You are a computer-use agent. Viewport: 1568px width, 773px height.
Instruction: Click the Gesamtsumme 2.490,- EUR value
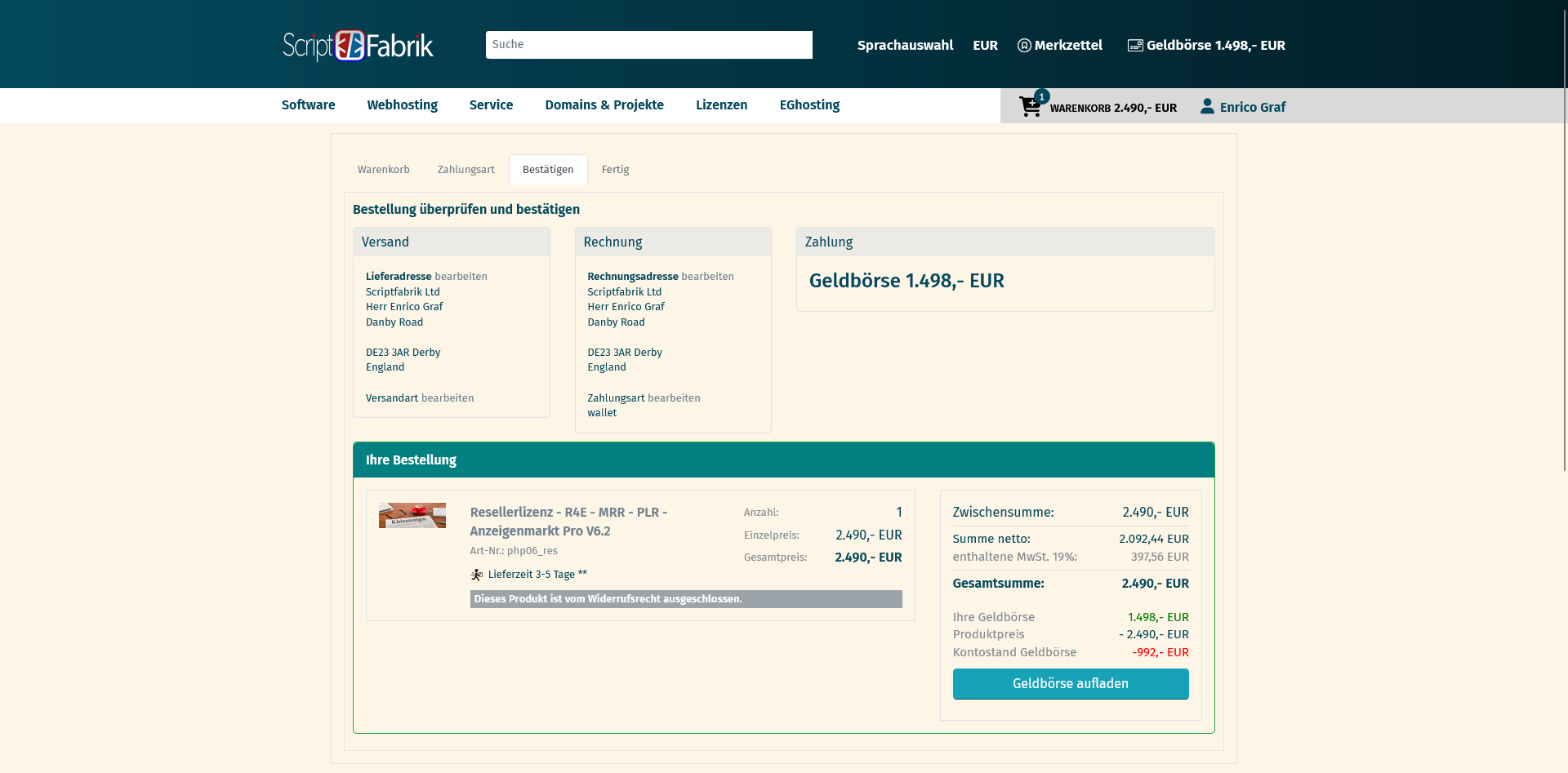pos(1155,584)
